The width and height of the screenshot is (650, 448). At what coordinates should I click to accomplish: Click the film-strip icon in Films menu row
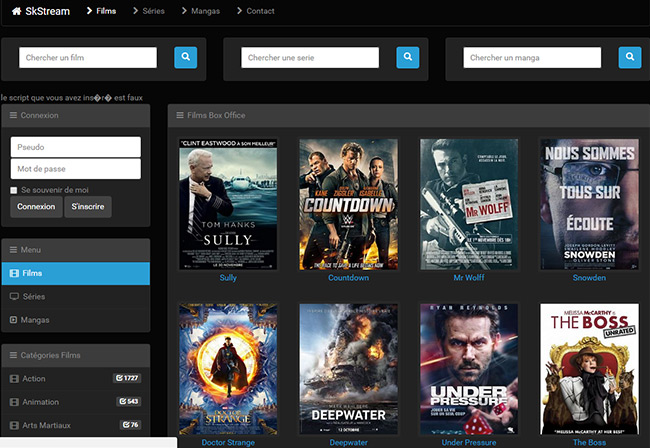tap(14, 273)
